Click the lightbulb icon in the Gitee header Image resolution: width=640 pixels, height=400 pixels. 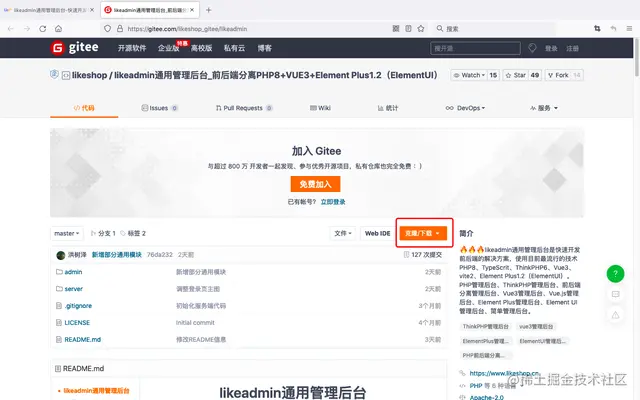coord(532,48)
